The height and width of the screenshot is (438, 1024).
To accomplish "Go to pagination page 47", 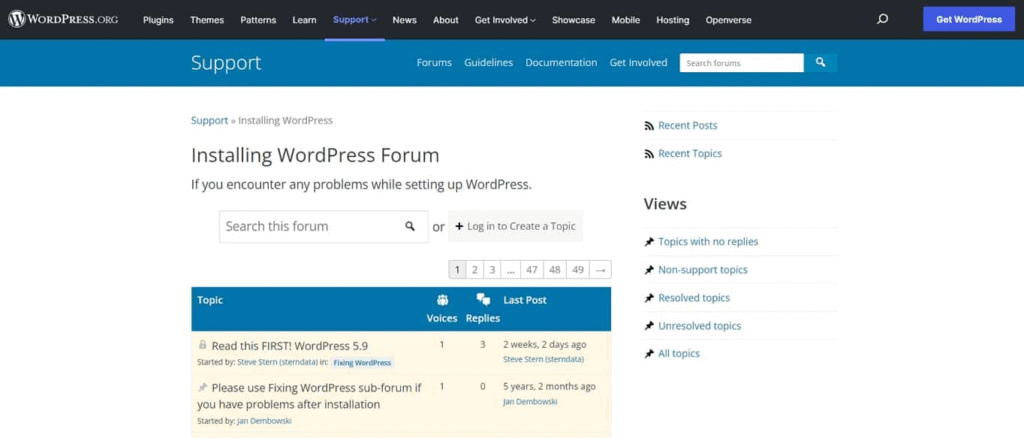I will tap(532, 270).
